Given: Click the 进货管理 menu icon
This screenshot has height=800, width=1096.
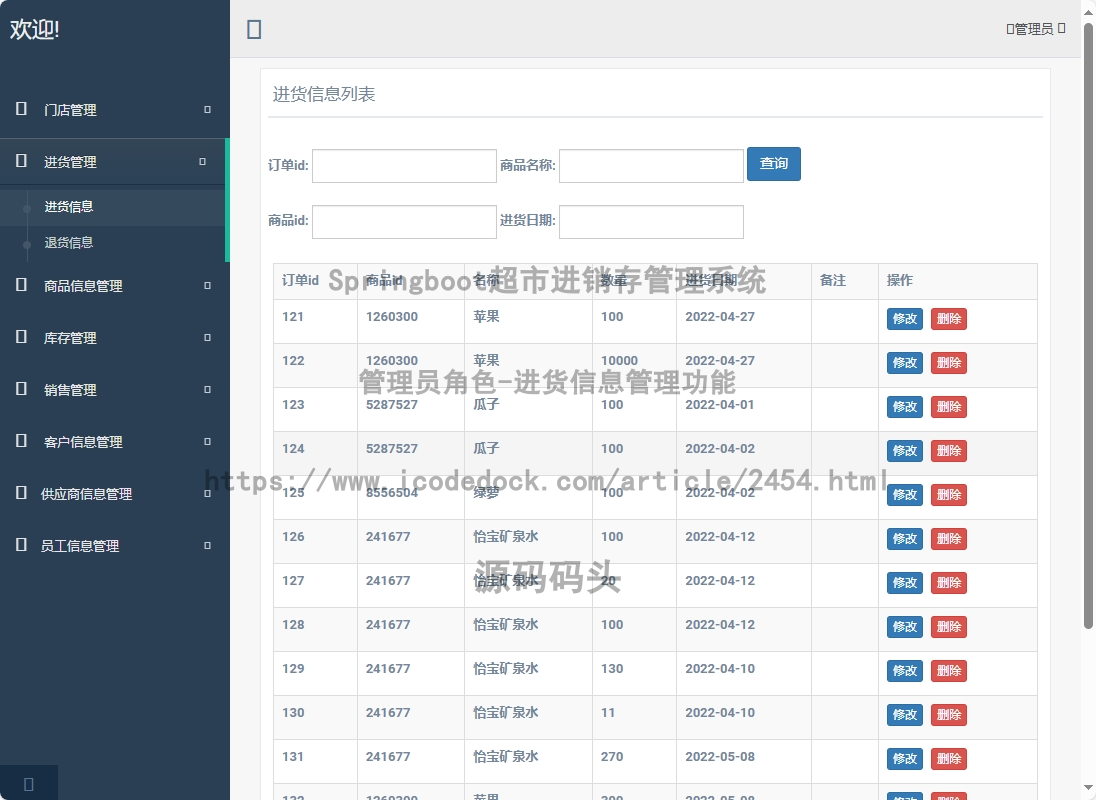Looking at the screenshot, I should [21, 161].
